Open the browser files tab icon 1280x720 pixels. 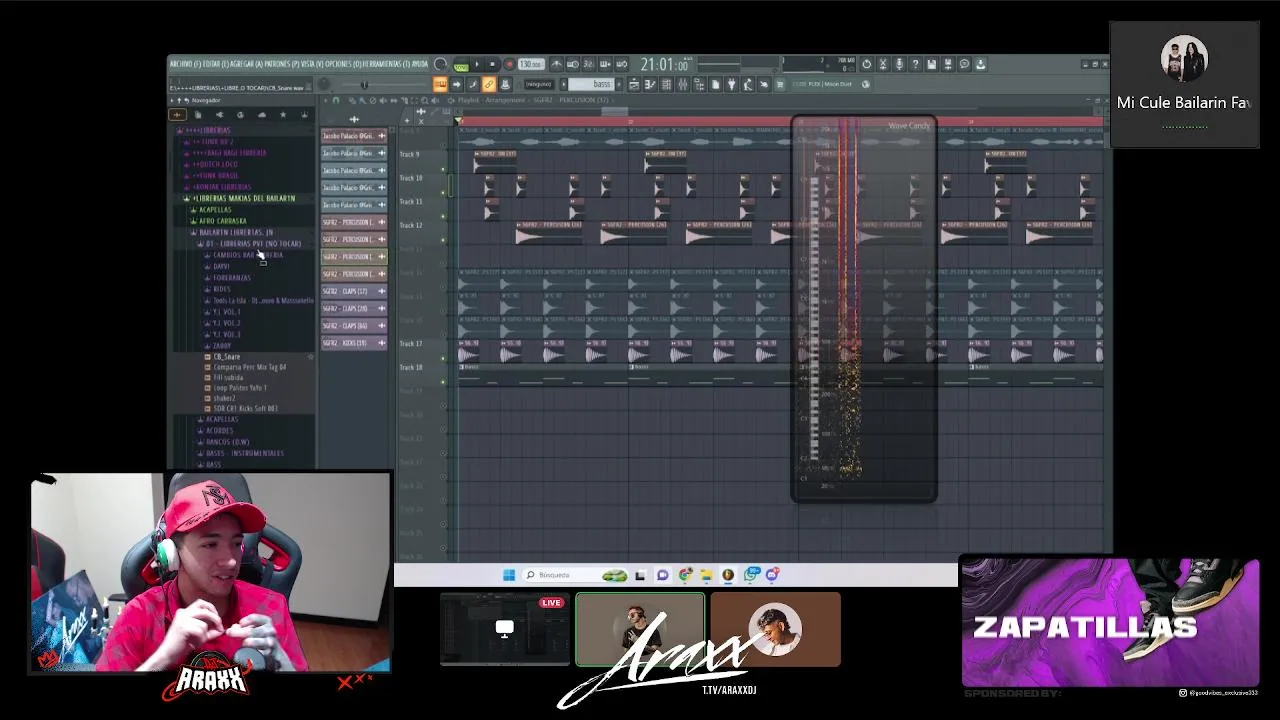click(x=197, y=114)
